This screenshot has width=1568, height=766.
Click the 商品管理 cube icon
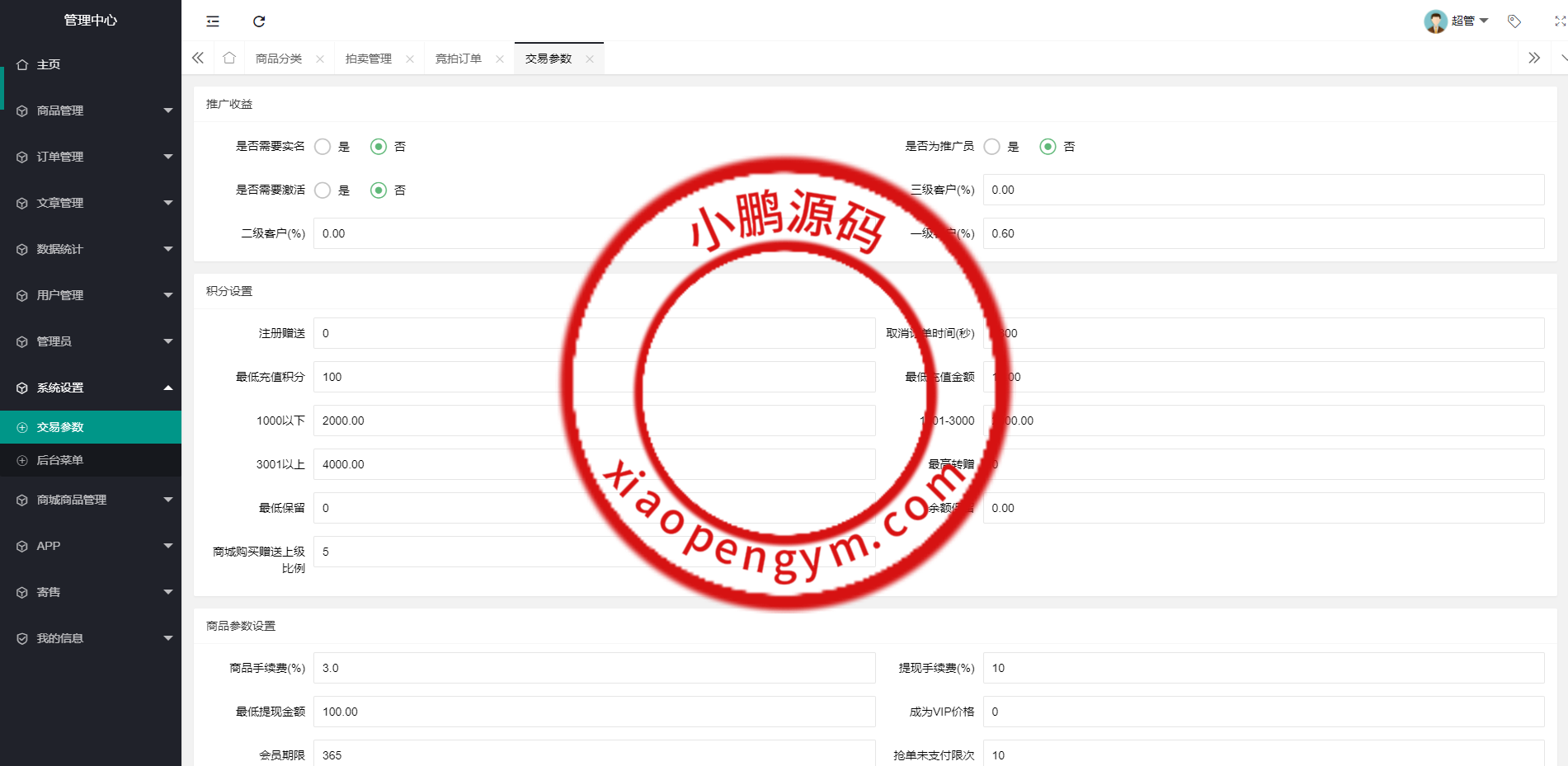[x=22, y=110]
